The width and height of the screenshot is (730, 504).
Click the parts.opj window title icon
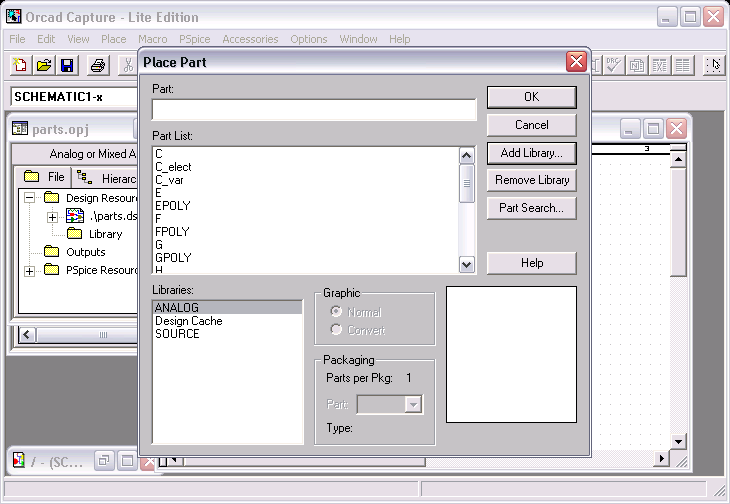[x=20, y=128]
